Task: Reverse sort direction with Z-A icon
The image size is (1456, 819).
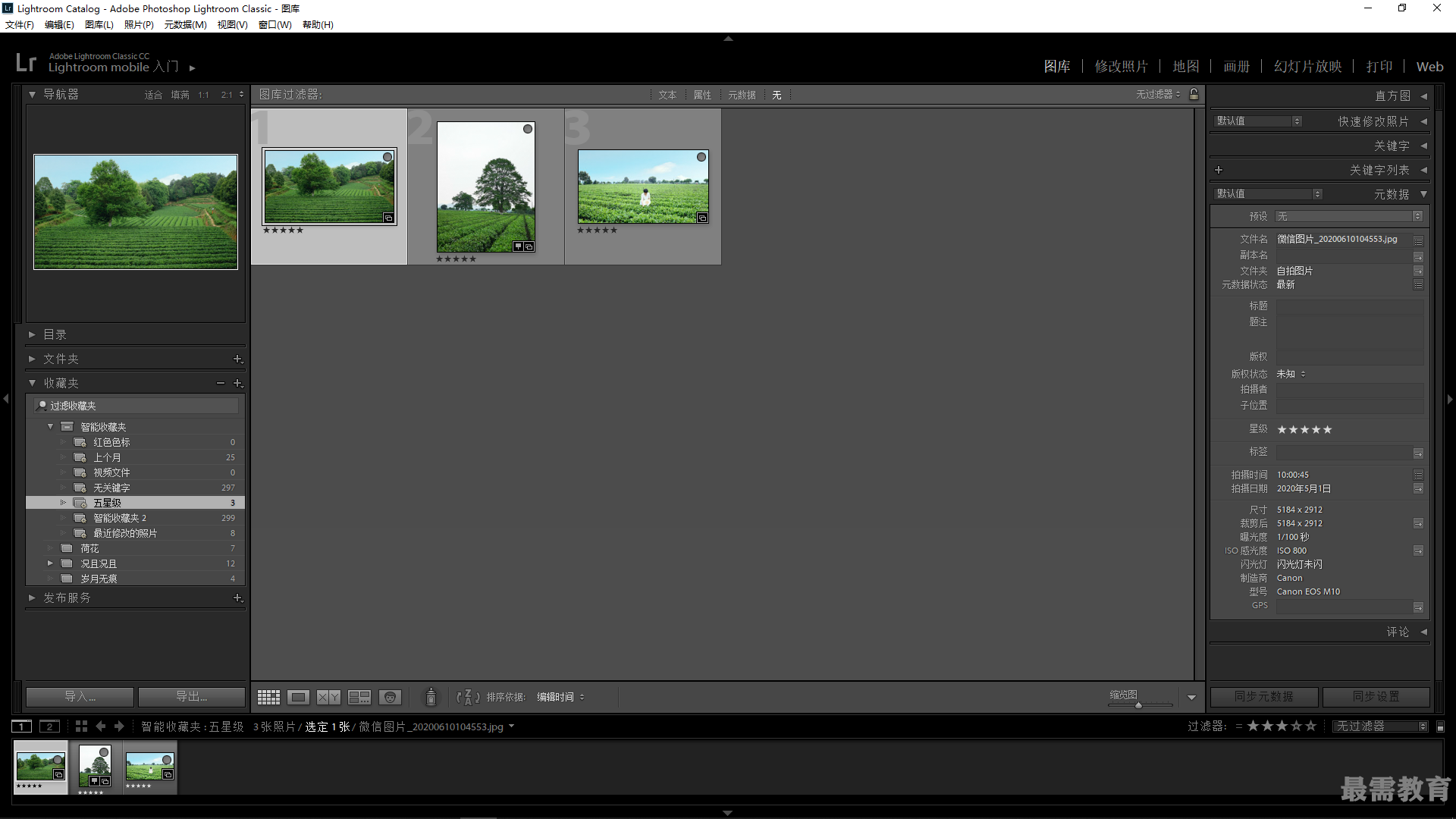Action: [468, 697]
